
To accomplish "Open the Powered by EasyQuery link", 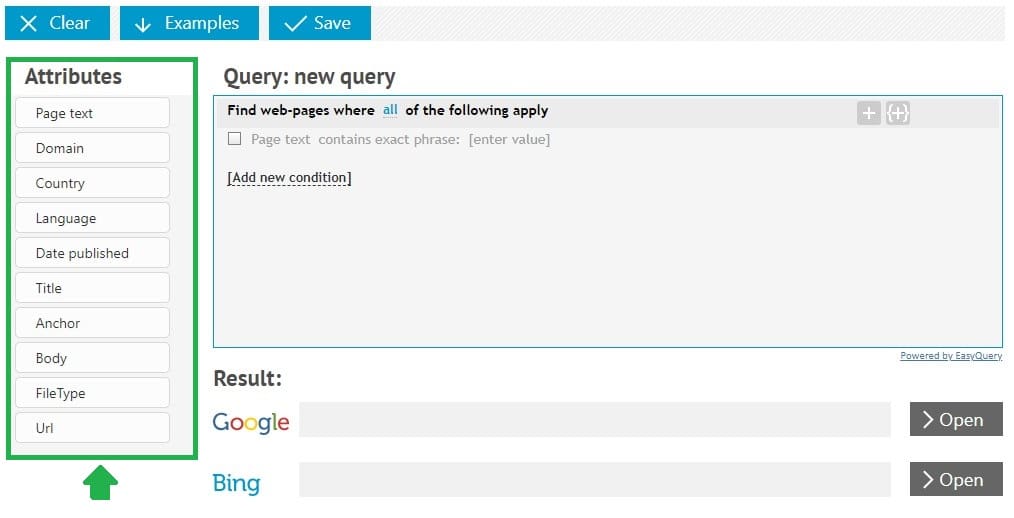I will [951, 356].
